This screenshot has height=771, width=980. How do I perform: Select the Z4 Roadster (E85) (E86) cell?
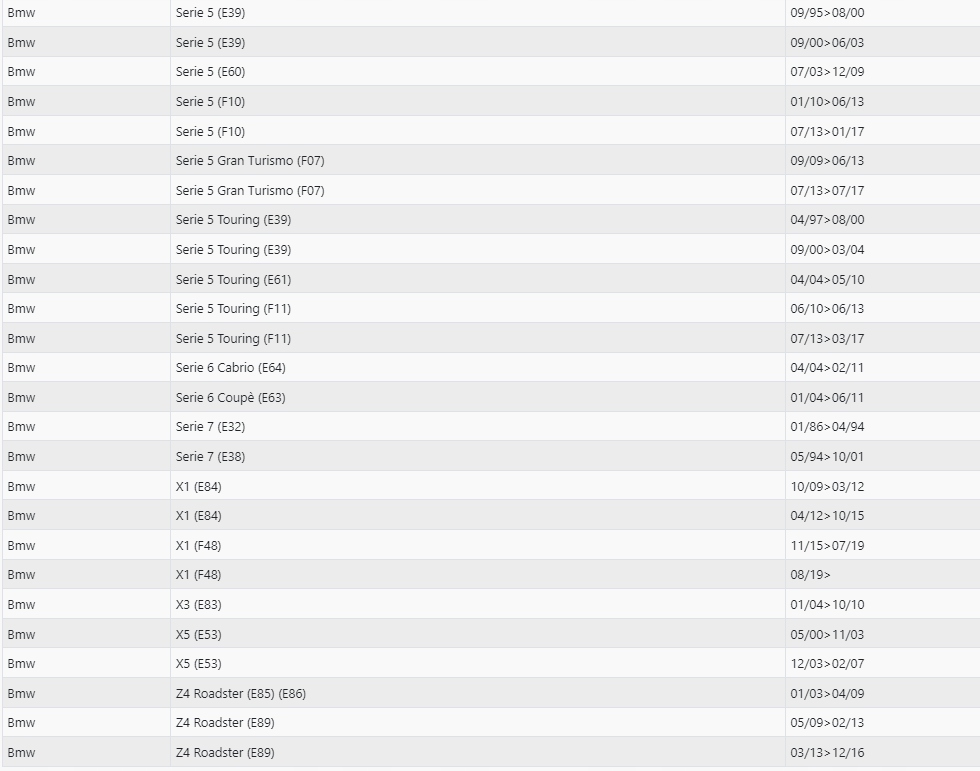(240, 693)
